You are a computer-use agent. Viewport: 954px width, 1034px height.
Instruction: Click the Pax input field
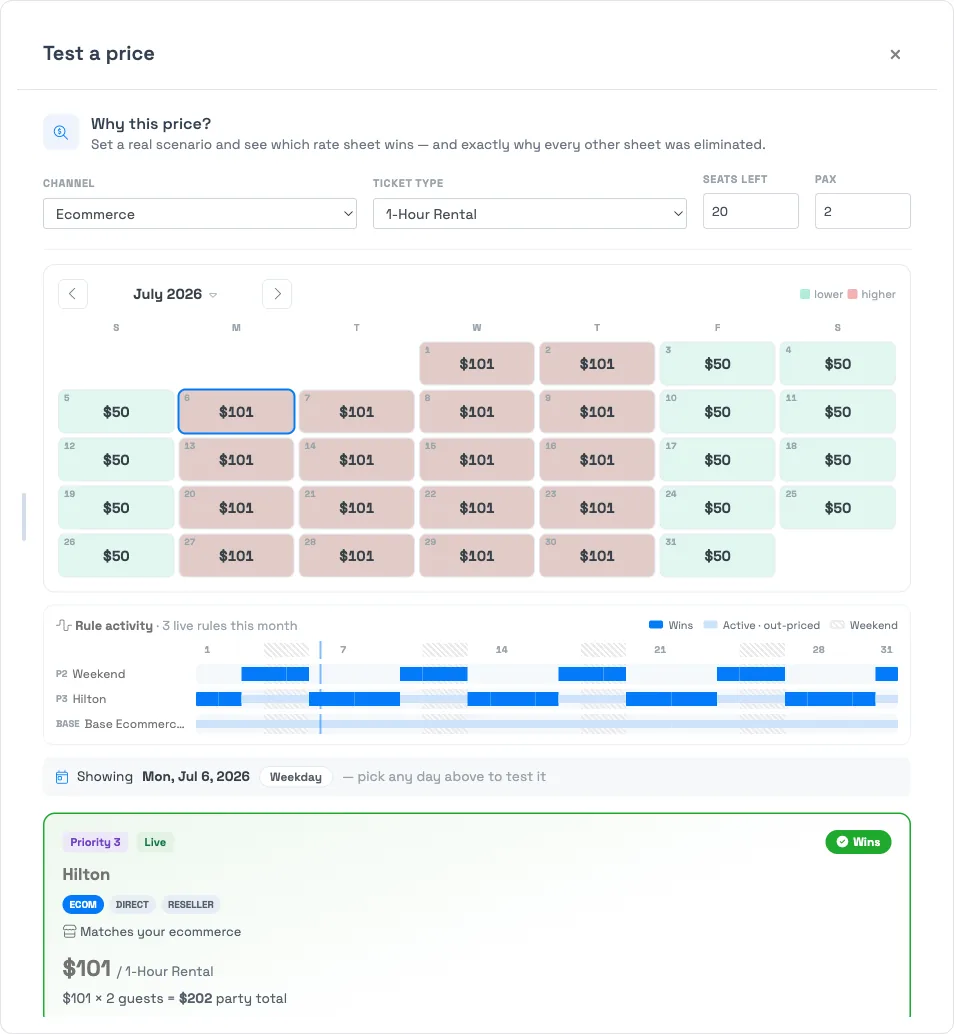(x=862, y=211)
